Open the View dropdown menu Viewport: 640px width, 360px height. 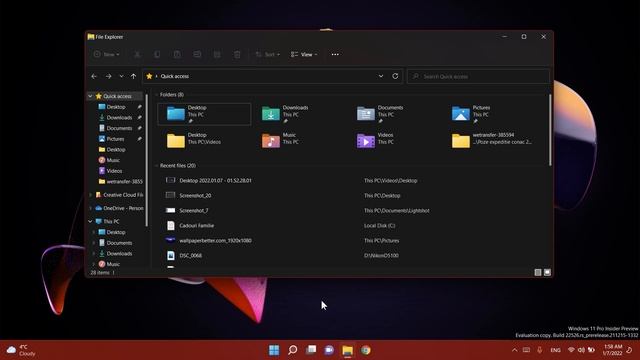[304, 54]
